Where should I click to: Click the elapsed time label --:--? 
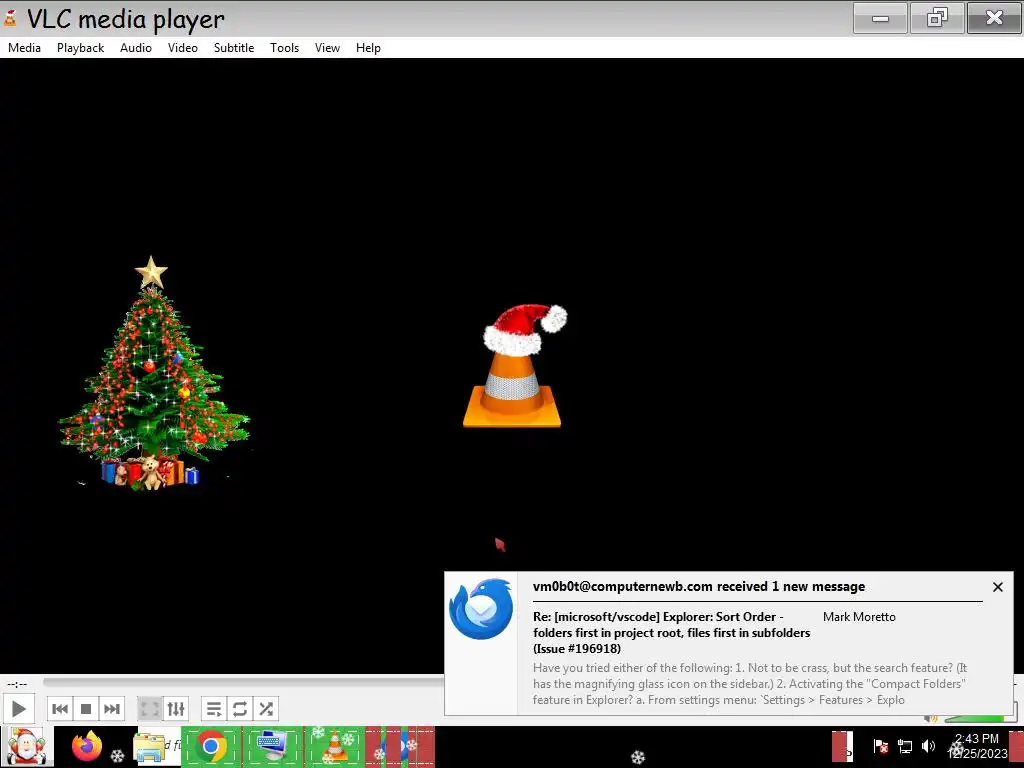click(x=17, y=684)
